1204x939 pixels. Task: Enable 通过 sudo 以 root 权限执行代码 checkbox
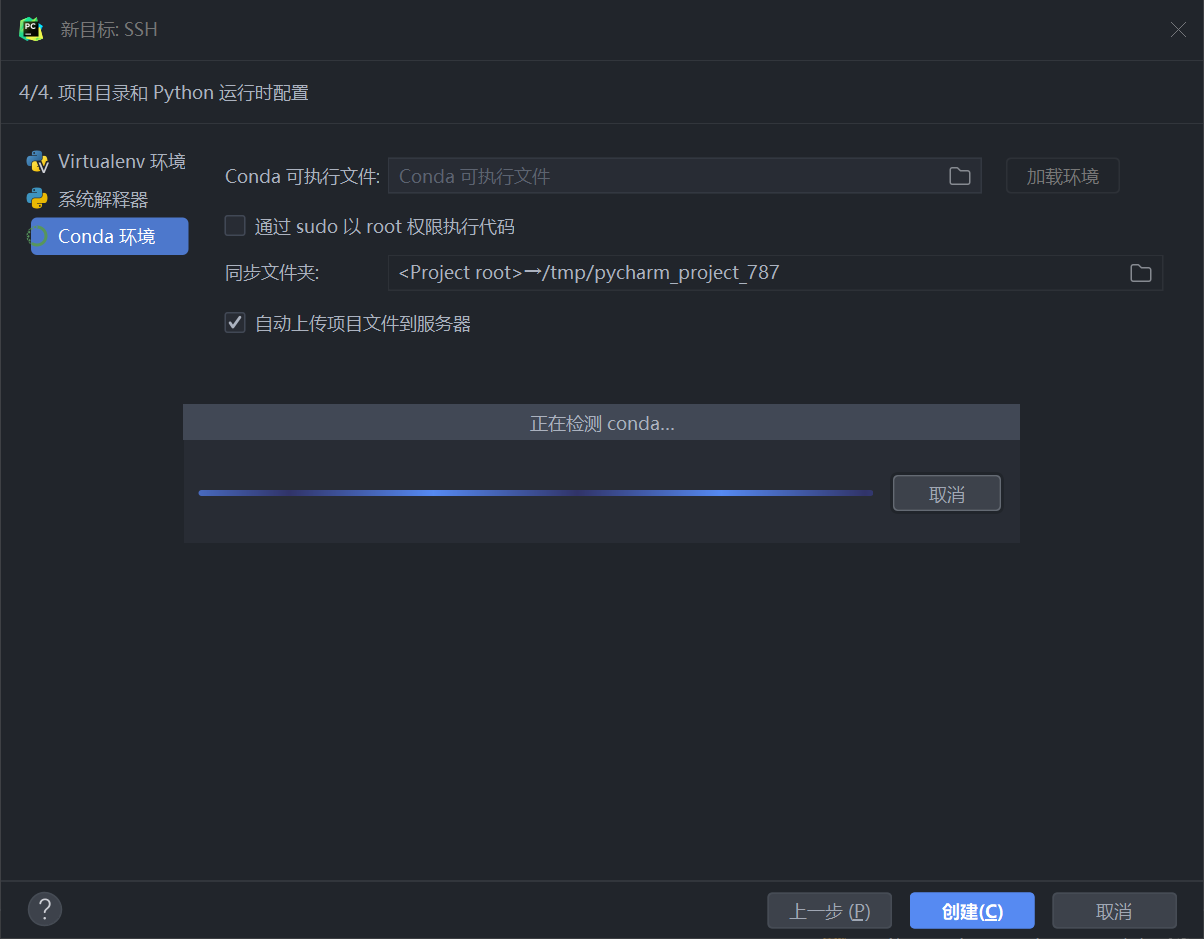235,226
